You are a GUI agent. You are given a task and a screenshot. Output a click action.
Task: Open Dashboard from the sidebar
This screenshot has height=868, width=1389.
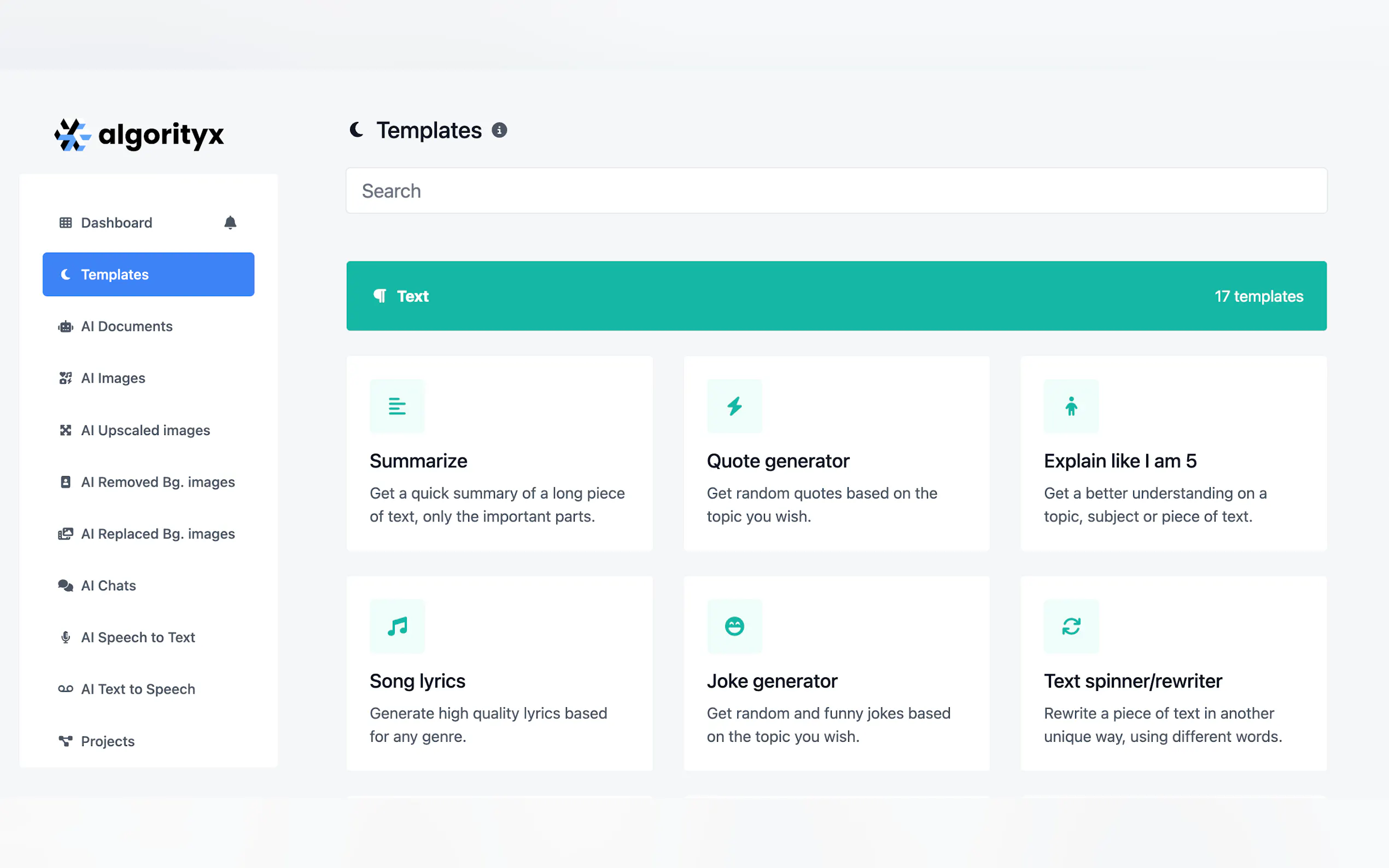pyautogui.click(x=116, y=223)
